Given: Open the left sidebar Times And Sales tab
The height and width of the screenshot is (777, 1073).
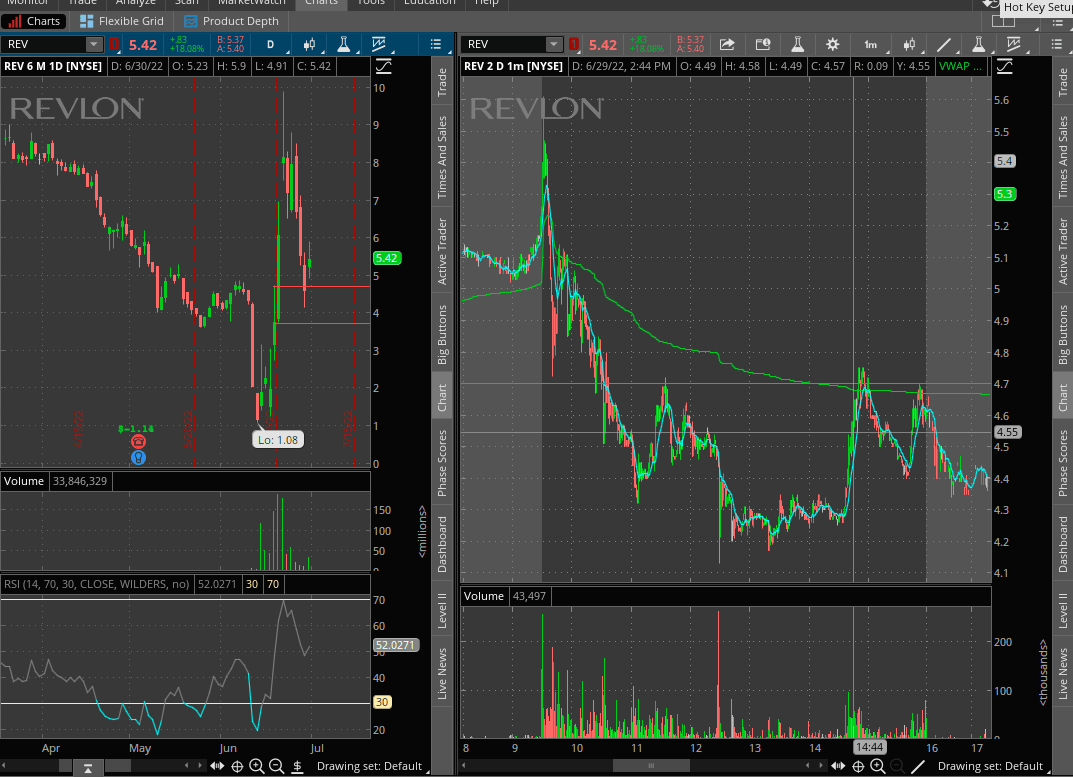Looking at the screenshot, I should click(x=442, y=157).
